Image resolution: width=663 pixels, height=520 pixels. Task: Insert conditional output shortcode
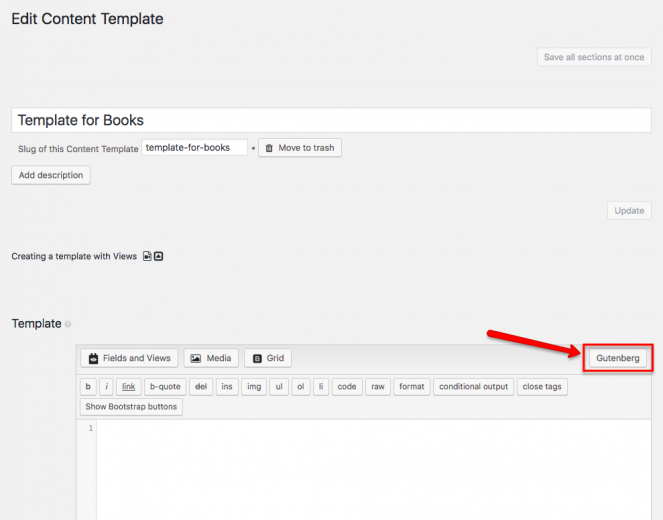(x=474, y=386)
